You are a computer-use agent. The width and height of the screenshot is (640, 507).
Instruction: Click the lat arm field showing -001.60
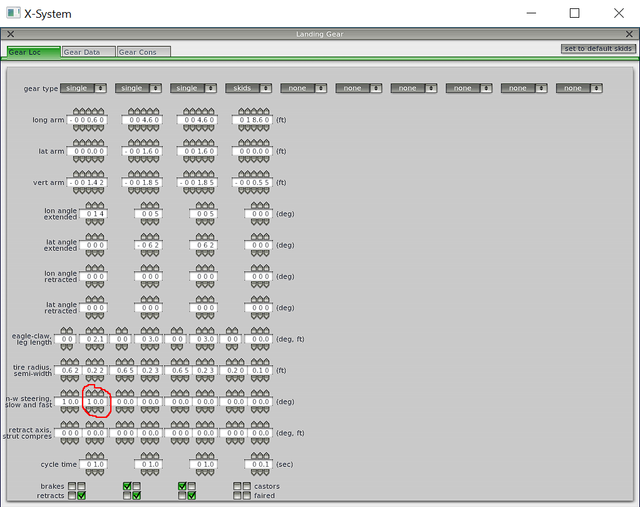click(142, 151)
